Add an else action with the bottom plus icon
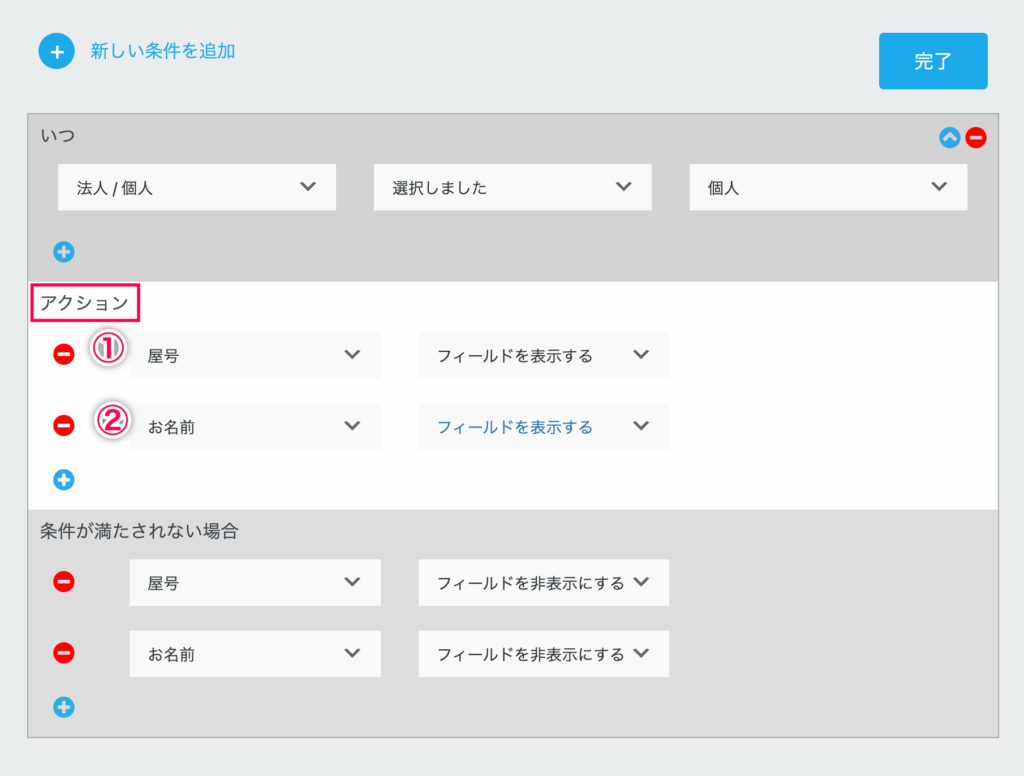This screenshot has height=776, width=1024. pyautogui.click(x=63, y=707)
